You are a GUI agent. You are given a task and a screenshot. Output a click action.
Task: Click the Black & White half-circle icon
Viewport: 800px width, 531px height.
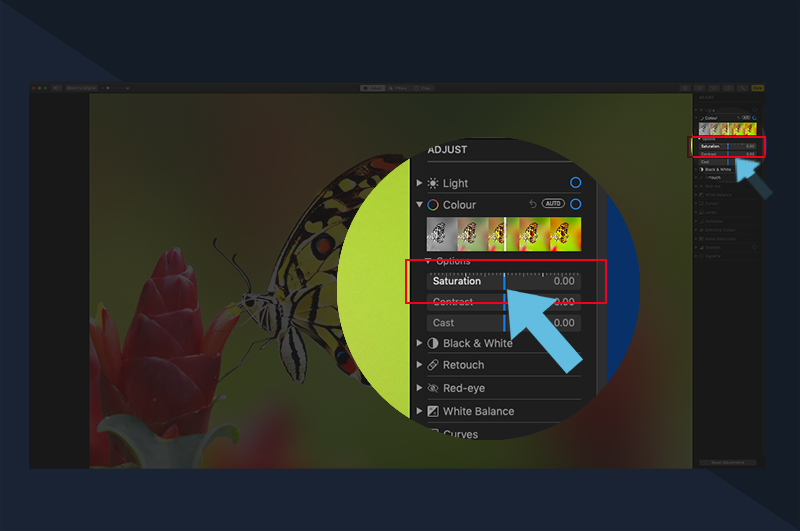click(x=433, y=343)
